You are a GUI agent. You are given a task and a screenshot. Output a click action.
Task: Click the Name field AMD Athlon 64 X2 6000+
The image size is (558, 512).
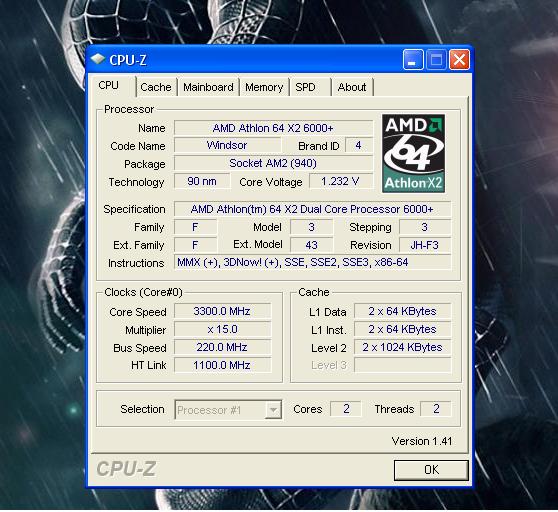tap(273, 128)
